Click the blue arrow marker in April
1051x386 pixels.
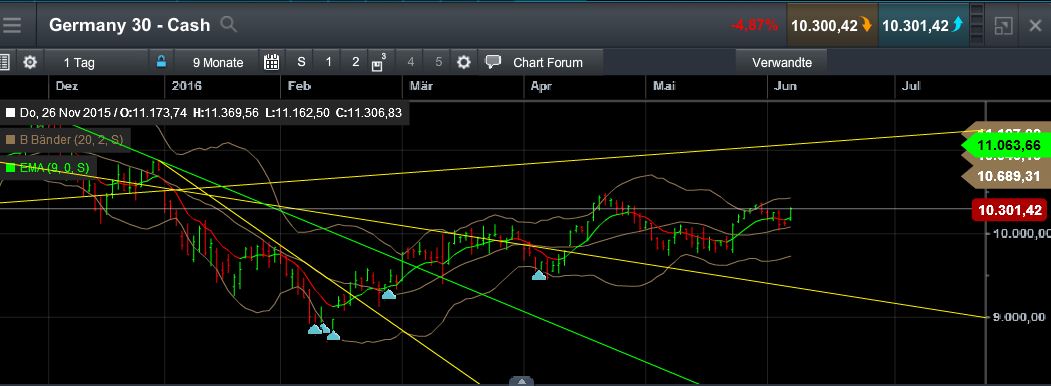539,274
